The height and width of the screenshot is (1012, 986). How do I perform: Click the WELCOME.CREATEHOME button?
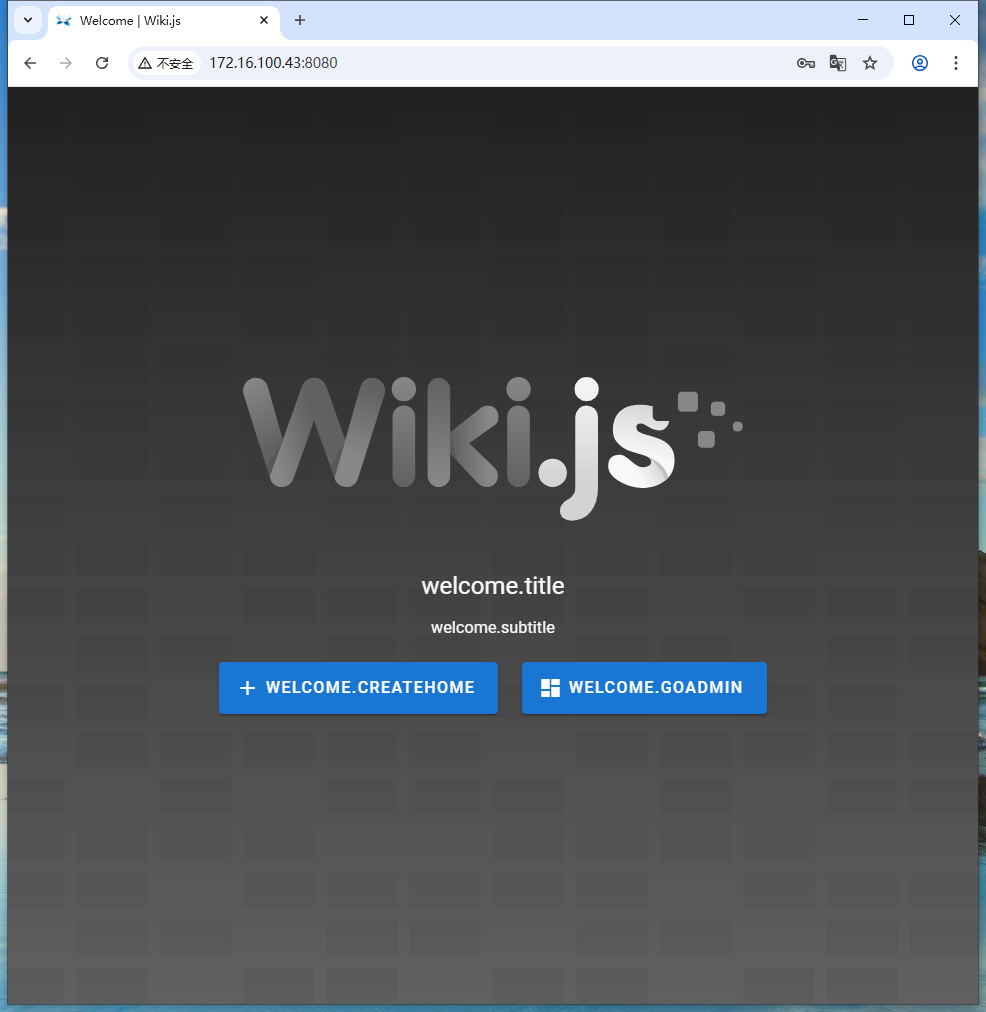pos(358,687)
